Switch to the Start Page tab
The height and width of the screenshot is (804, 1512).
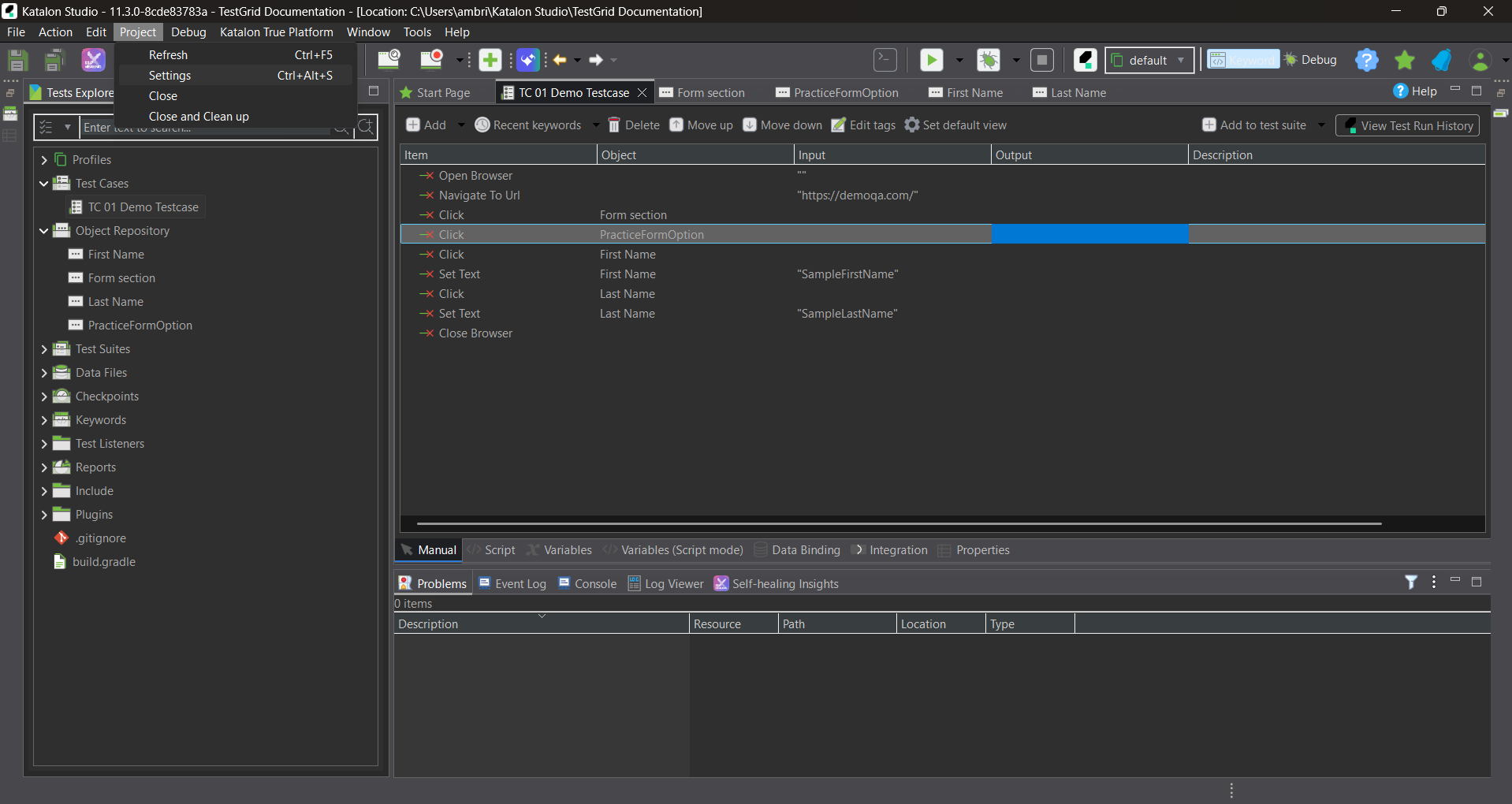pos(435,93)
